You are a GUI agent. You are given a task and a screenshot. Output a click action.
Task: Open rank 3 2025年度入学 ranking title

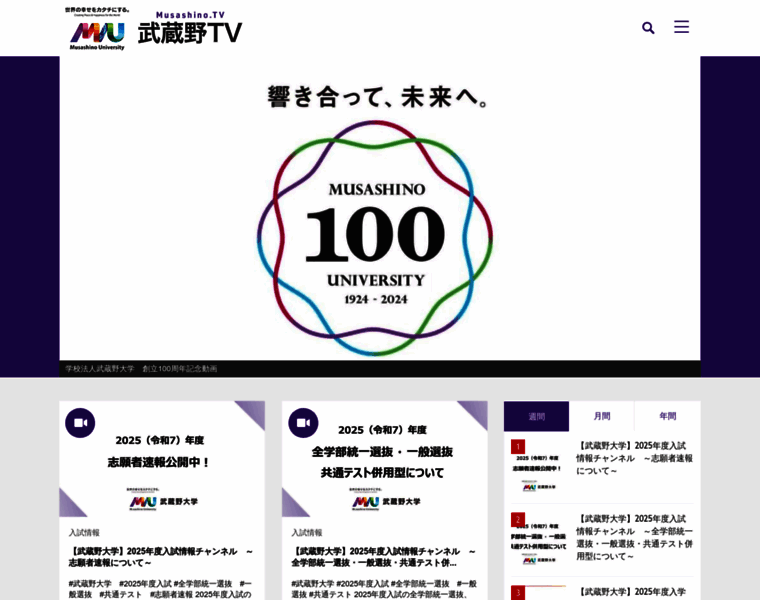point(632,592)
